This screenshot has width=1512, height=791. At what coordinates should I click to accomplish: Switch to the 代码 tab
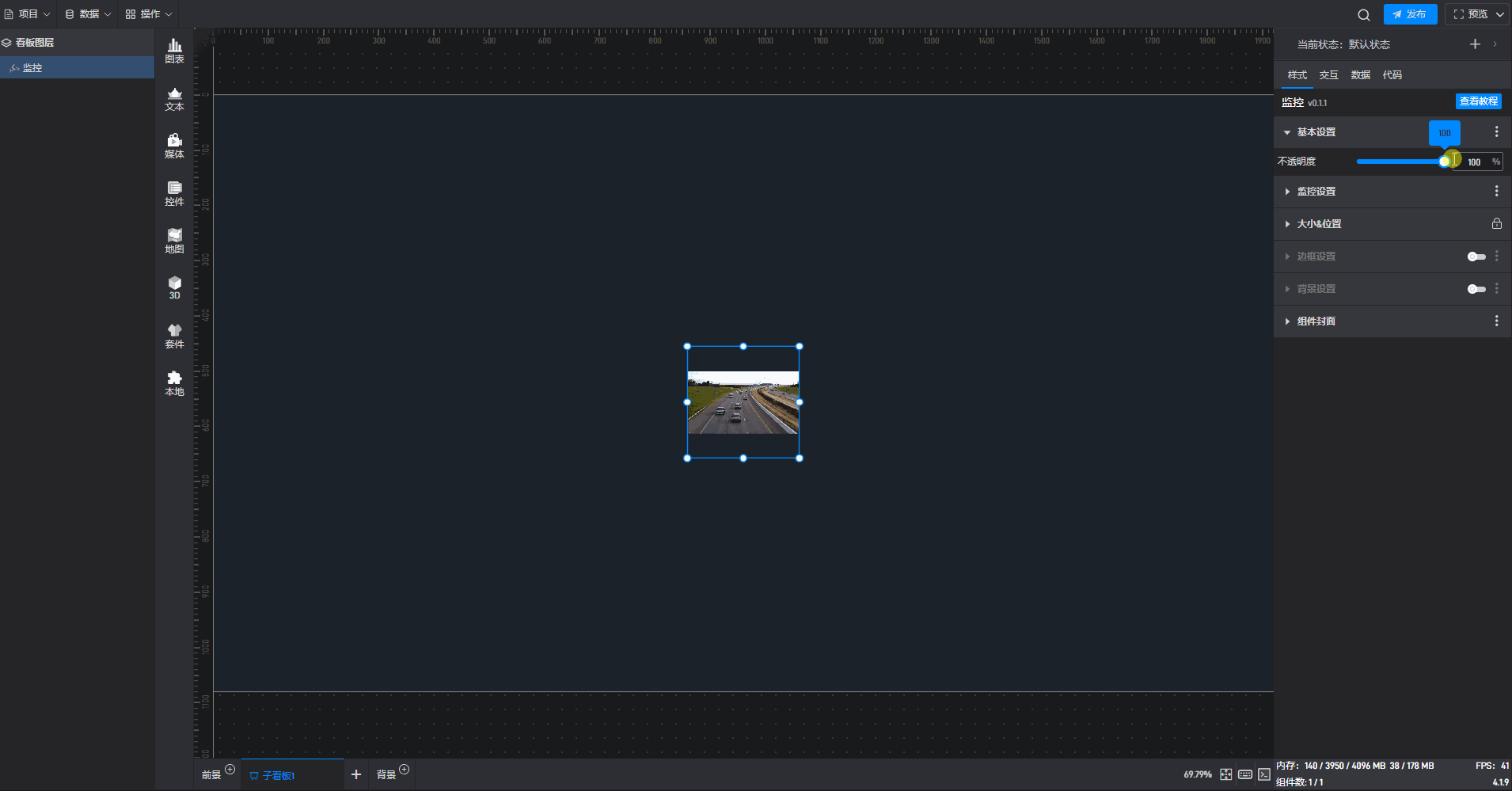tap(1392, 75)
